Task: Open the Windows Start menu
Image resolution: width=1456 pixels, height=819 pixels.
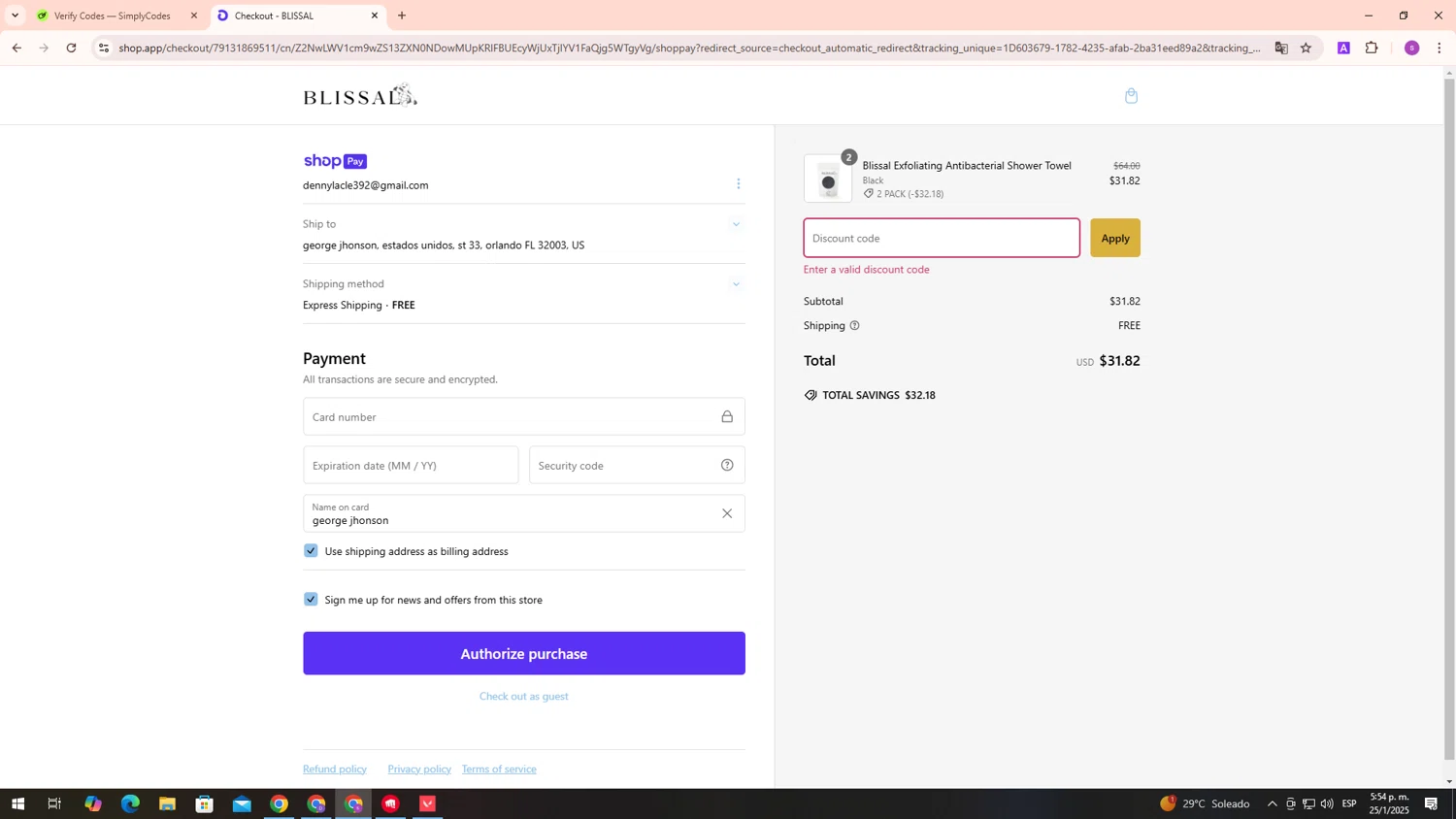Action: coord(17,803)
